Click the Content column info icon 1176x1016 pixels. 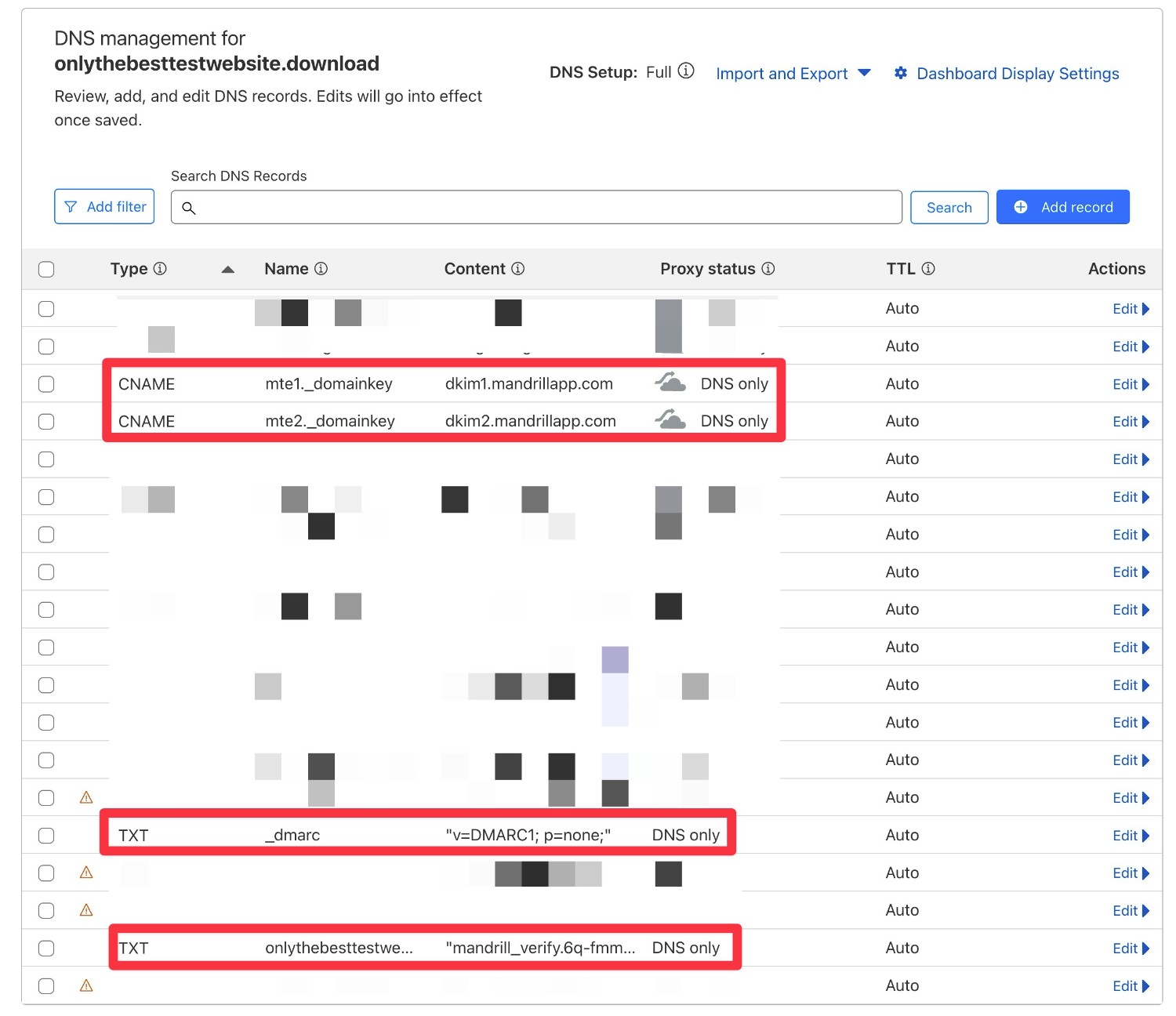(x=518, y=269)
